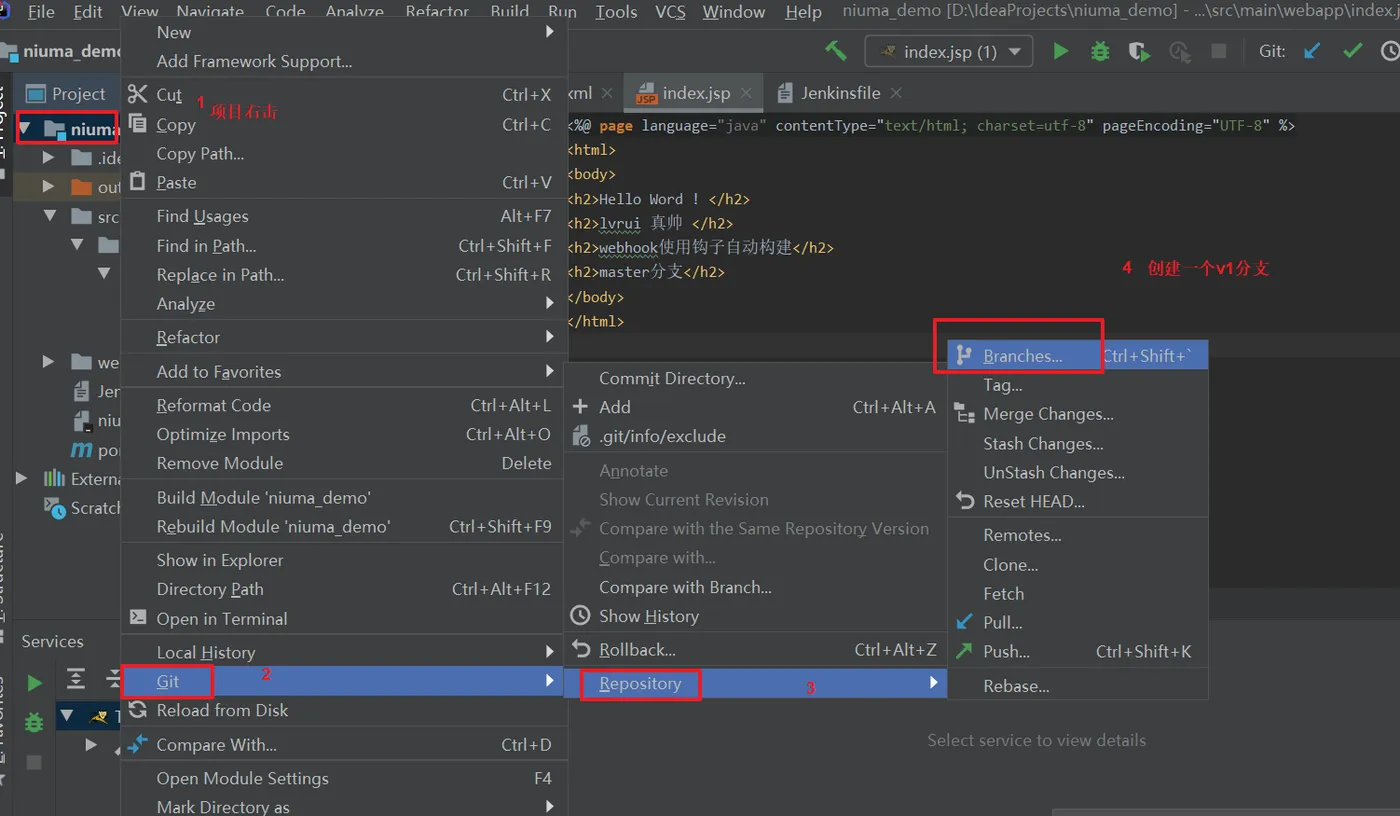
Task: Click the green Git commit checkmark
Action: [x=1353, y=51]
